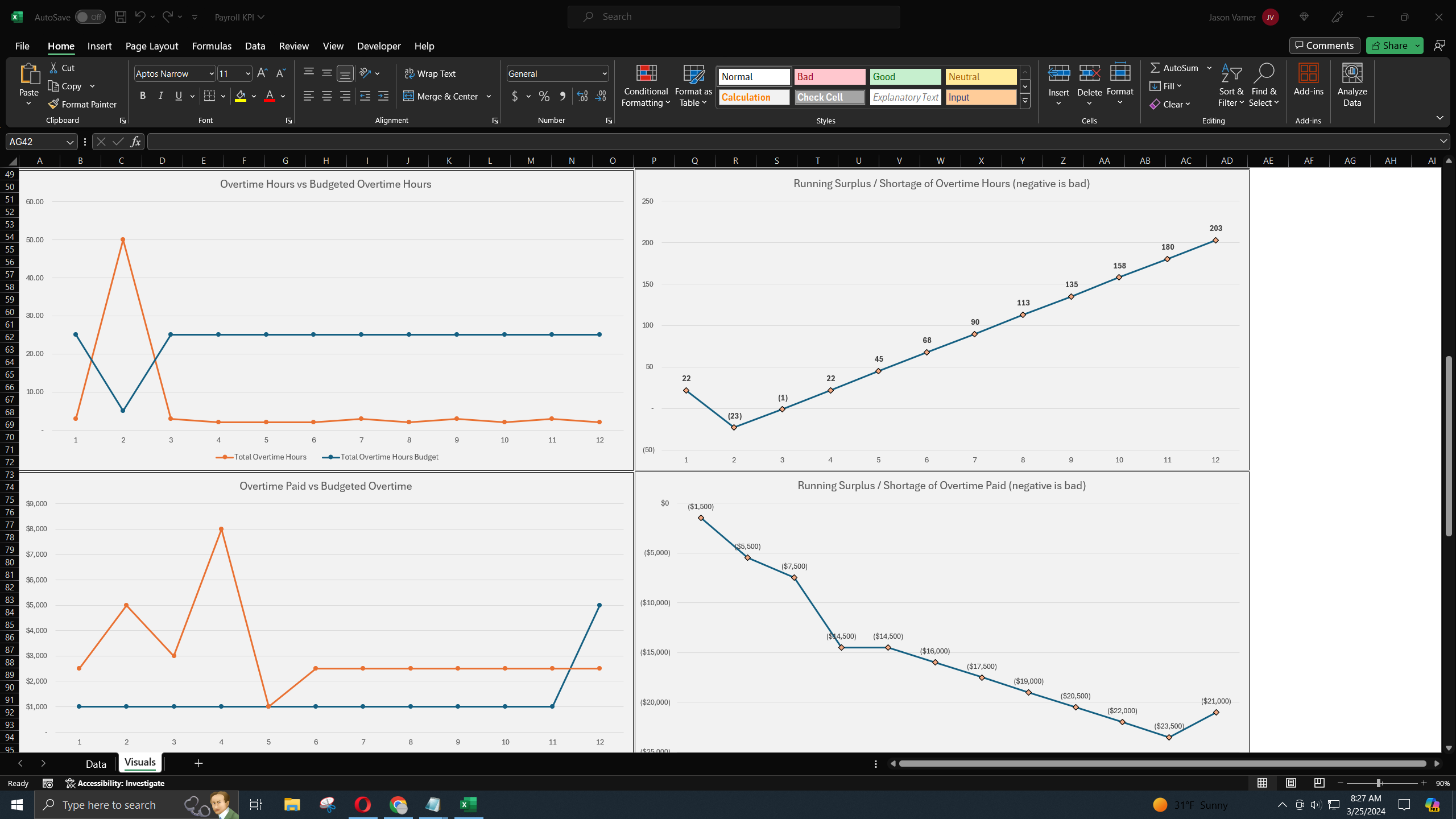The image size is (1456, 819).
Task: Open Find & Select magnifier menu
Action: (x=1264, y=85)
